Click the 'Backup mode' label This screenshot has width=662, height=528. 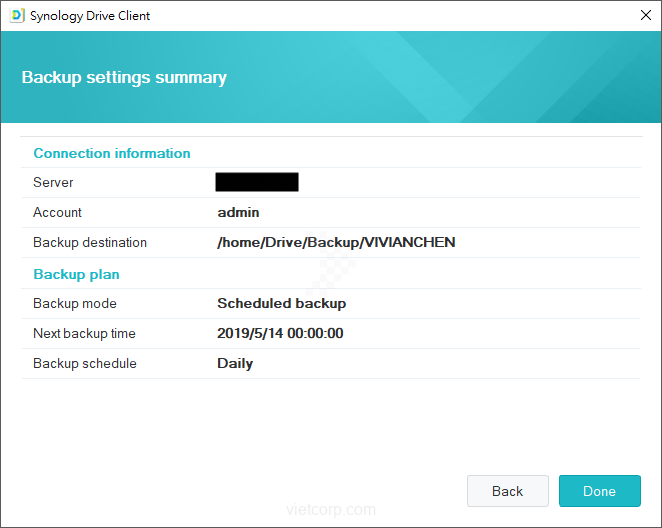point(75,304)
